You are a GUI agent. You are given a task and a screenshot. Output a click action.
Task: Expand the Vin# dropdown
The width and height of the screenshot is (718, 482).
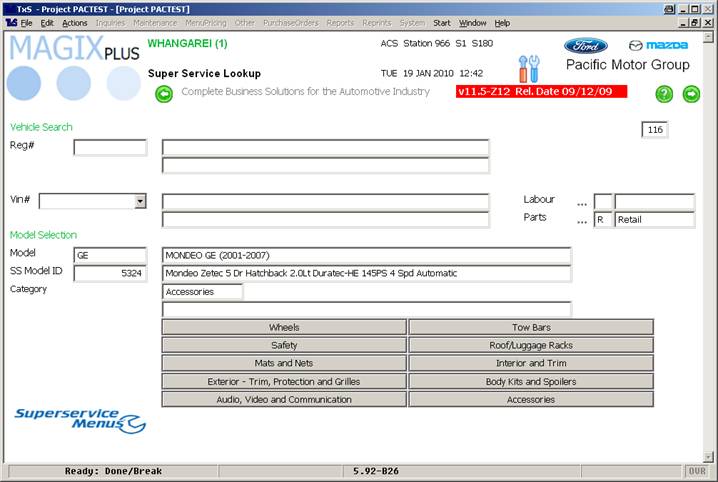click(x=139, y=201)
